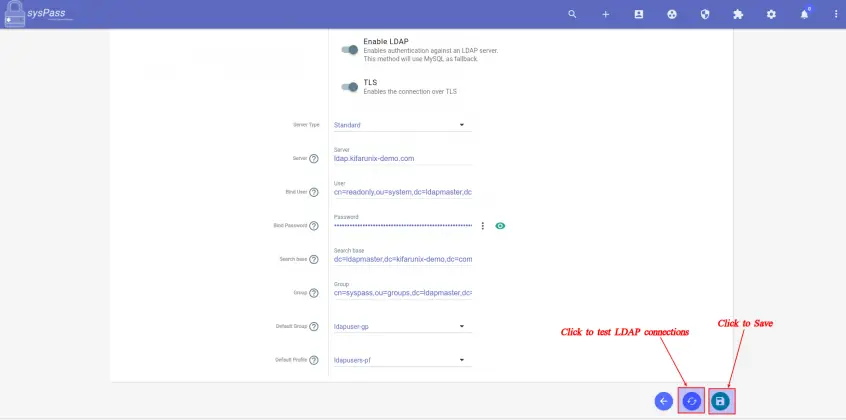Show the bind password with eye icon
This screenshot has height=420, width=846.
tap(500, 226)
